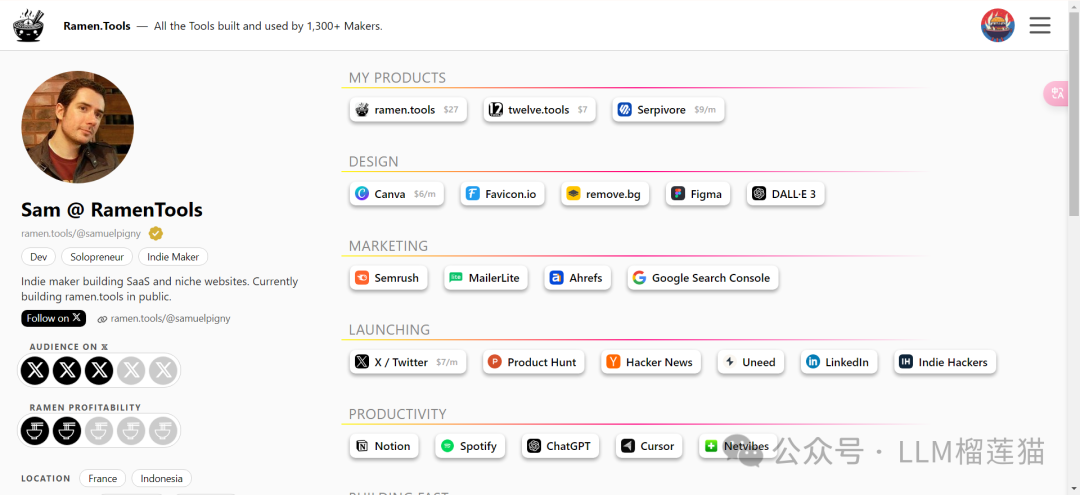The image size is (1080, 495).
Task: Click the DALL·E 3 icon
Action: point(759,194)
